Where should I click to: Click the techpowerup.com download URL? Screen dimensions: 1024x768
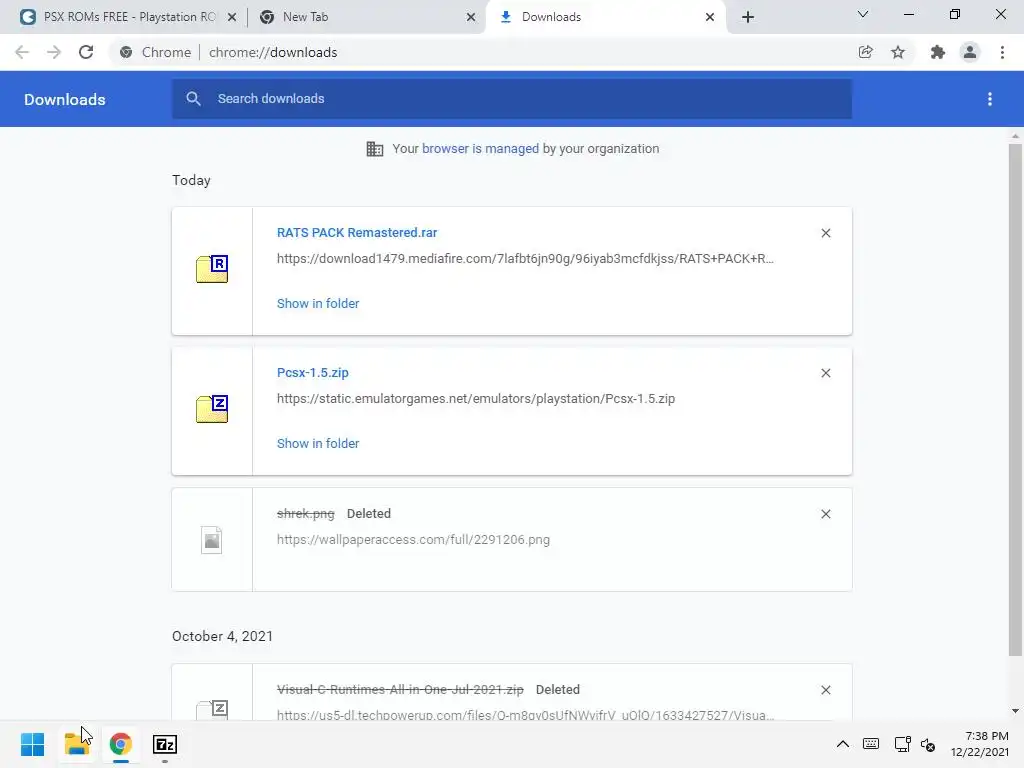point(525,715)
